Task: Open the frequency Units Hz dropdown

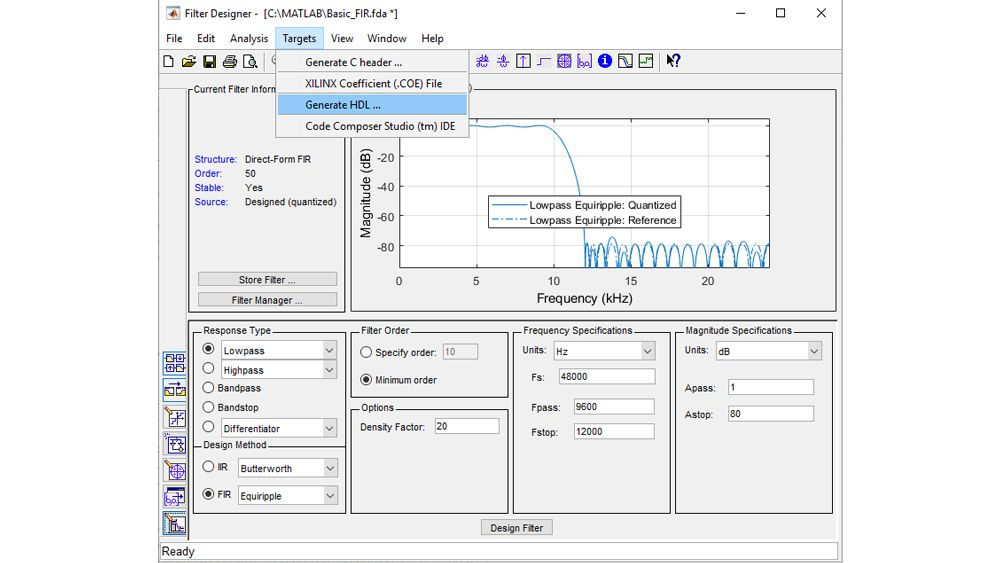Action: [x=647, y=351]
